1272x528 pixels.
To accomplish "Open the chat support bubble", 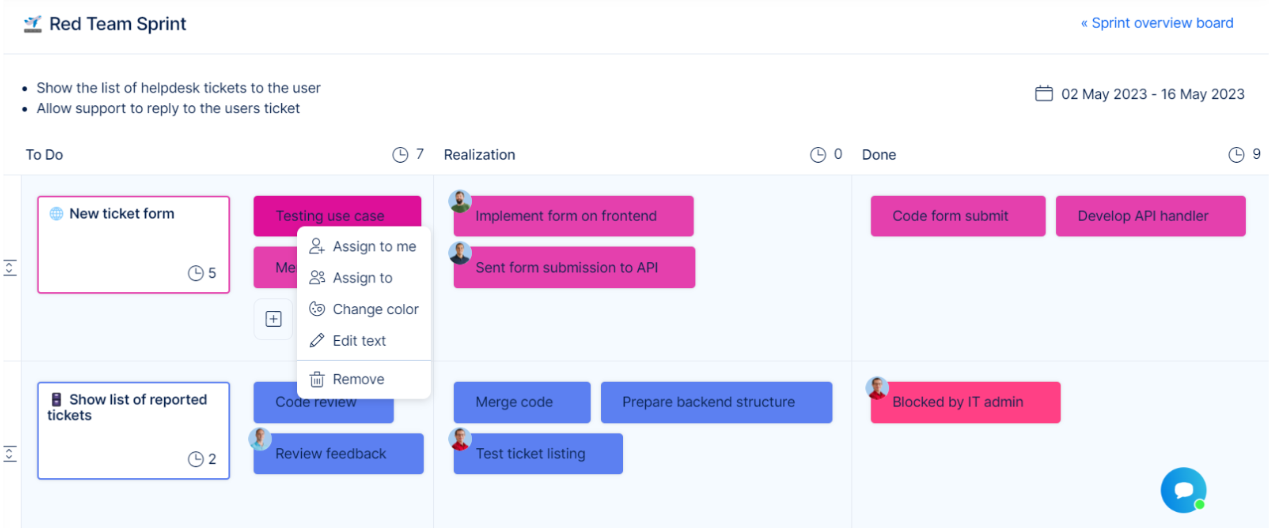I will [x=1183, y=490].
